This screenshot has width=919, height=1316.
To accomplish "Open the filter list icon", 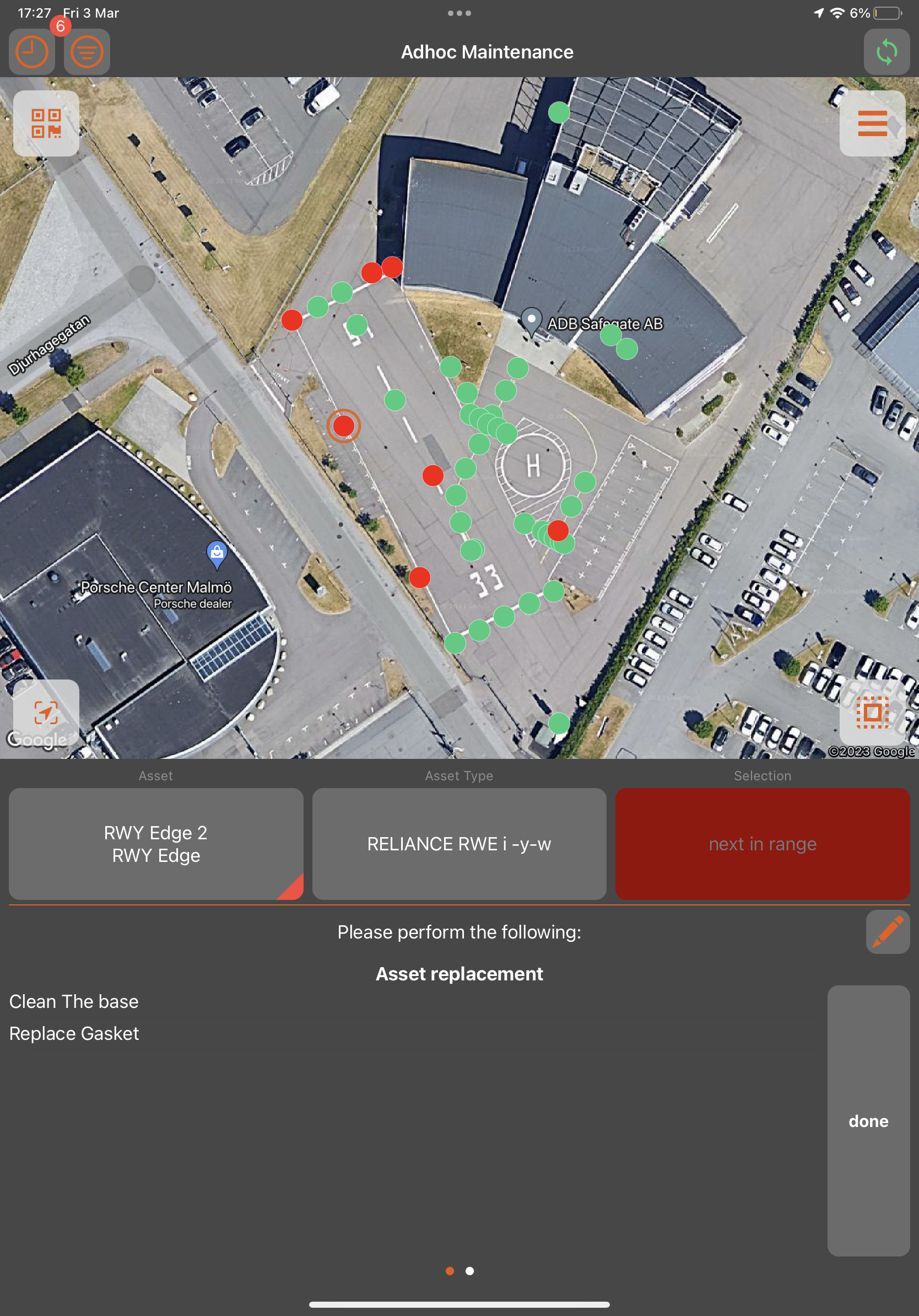I will (x=87, y=52).
